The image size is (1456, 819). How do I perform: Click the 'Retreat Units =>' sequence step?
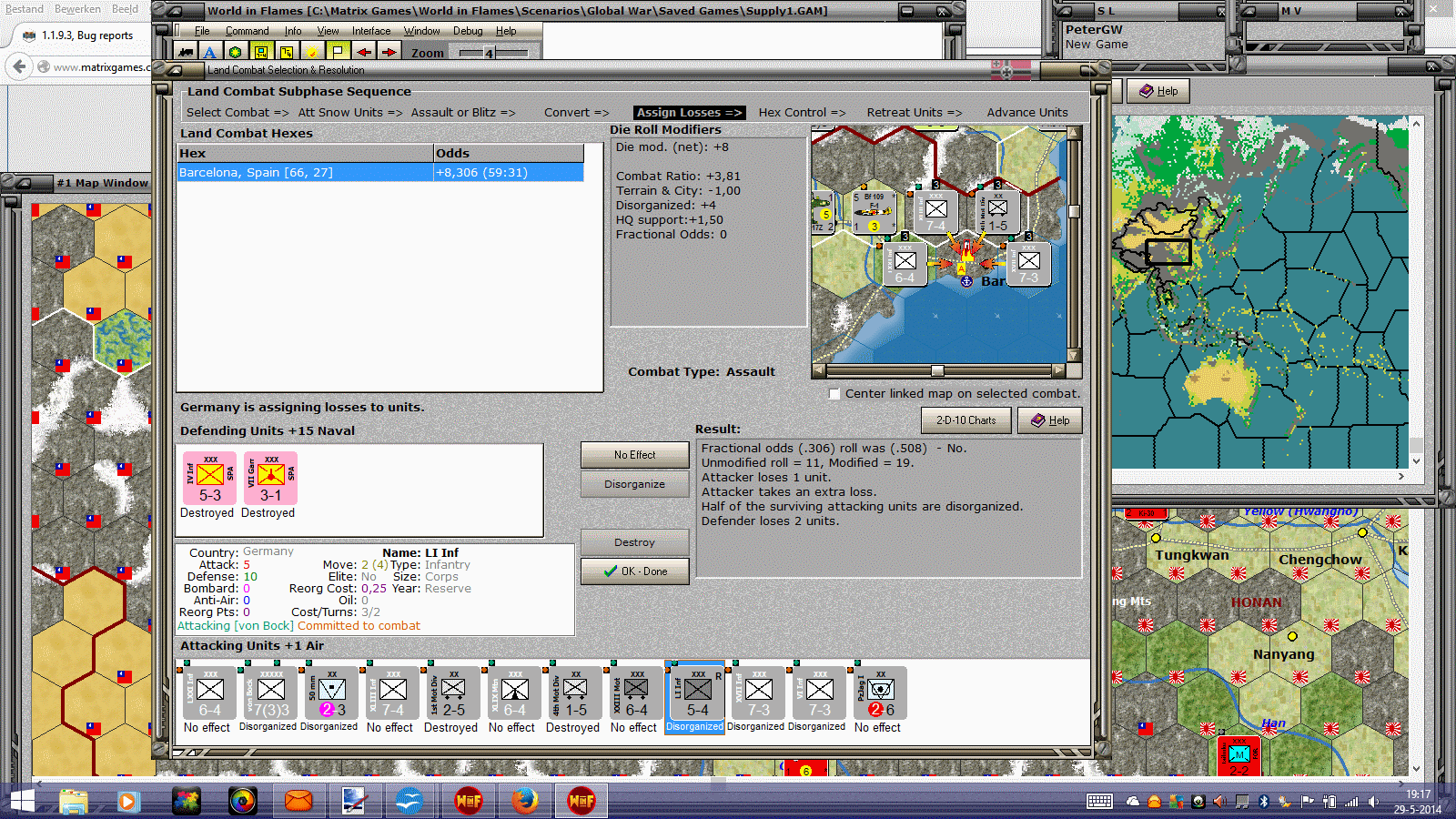[914, 113]
